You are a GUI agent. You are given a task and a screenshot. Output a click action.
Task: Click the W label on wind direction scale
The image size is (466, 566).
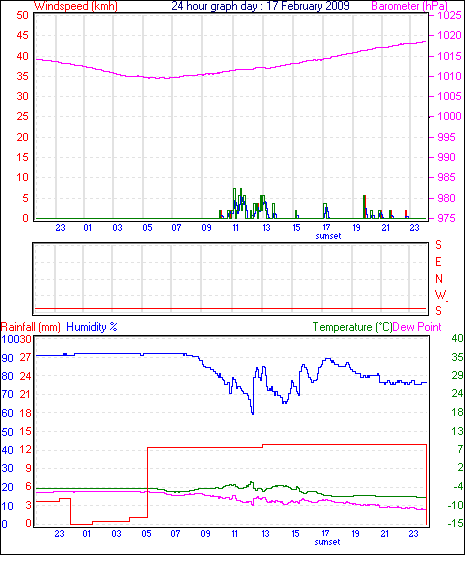coord(440,295)
